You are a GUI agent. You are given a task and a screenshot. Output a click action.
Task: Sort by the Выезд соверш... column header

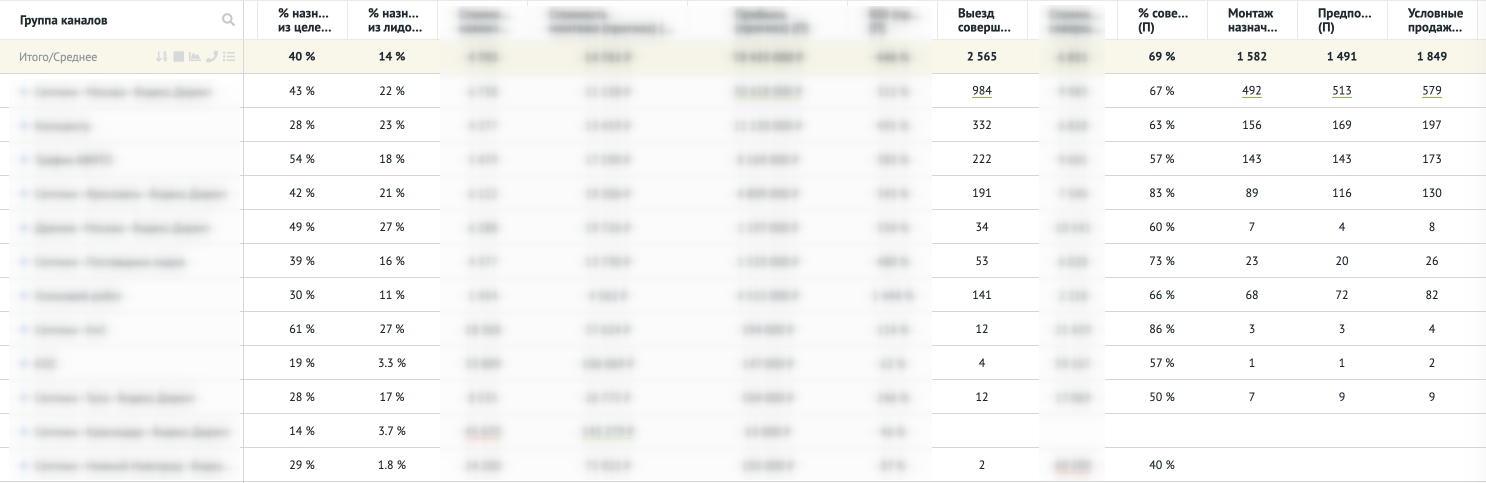[x=980, y=20]
